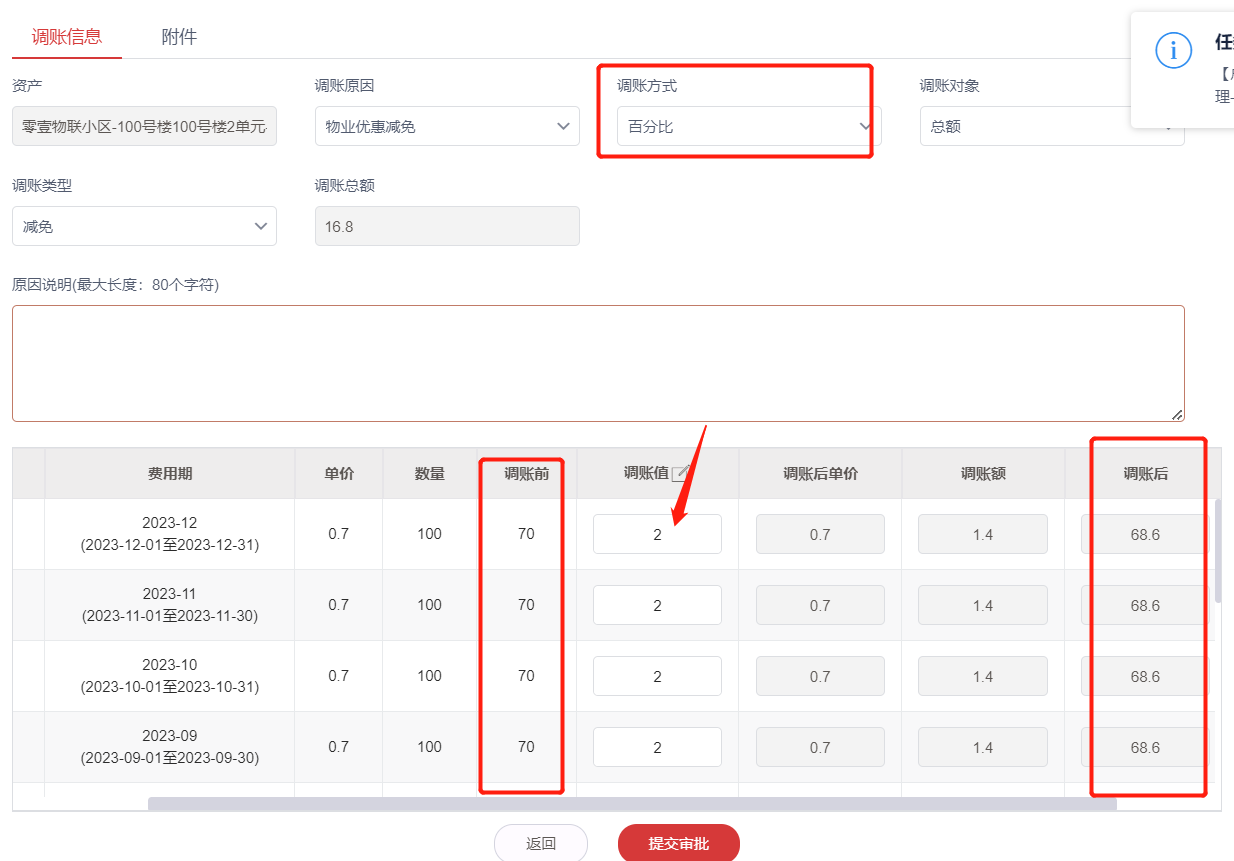Click 单价 value 0.7 in the 2023-10 row
The width and height of the screenshot is (1234, 861).
pyautogui.click(x=339, y=676)
